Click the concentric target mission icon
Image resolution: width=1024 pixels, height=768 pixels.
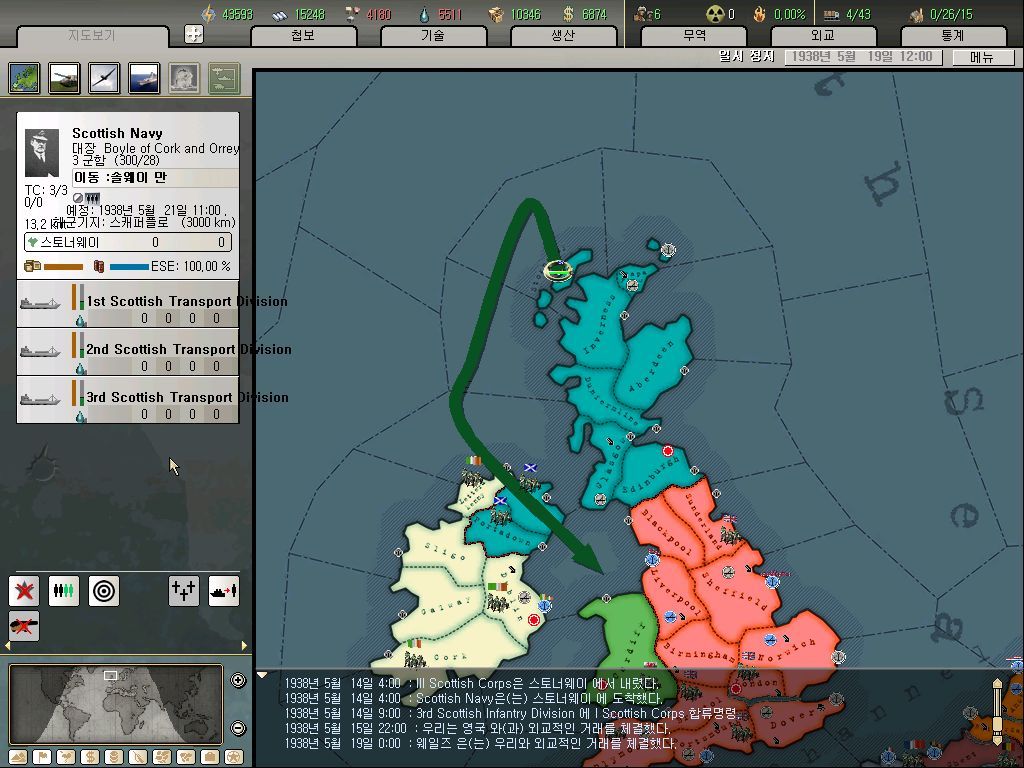click(x=104, y=591)
